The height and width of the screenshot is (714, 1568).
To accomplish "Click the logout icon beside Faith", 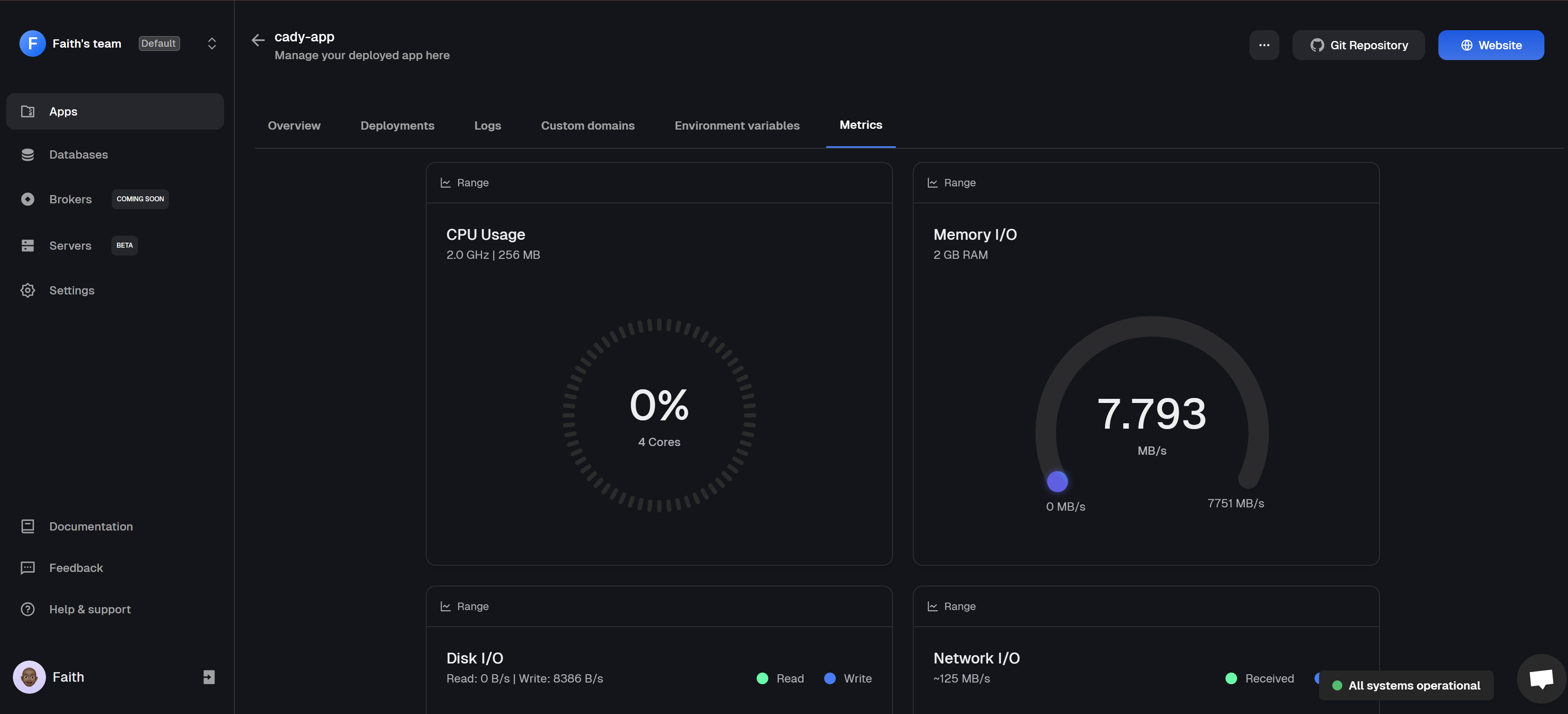I will click(209, 677).
